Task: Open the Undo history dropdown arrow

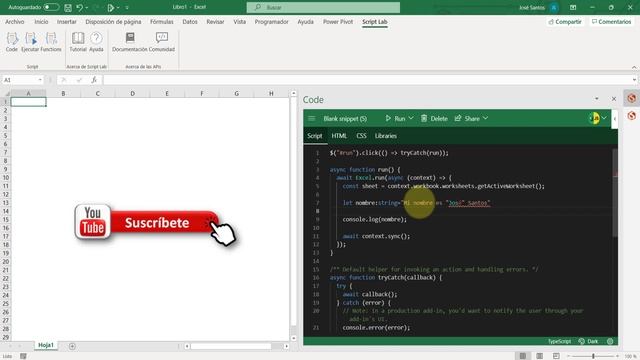Action: pyautogui.click(x=87, y=8)
